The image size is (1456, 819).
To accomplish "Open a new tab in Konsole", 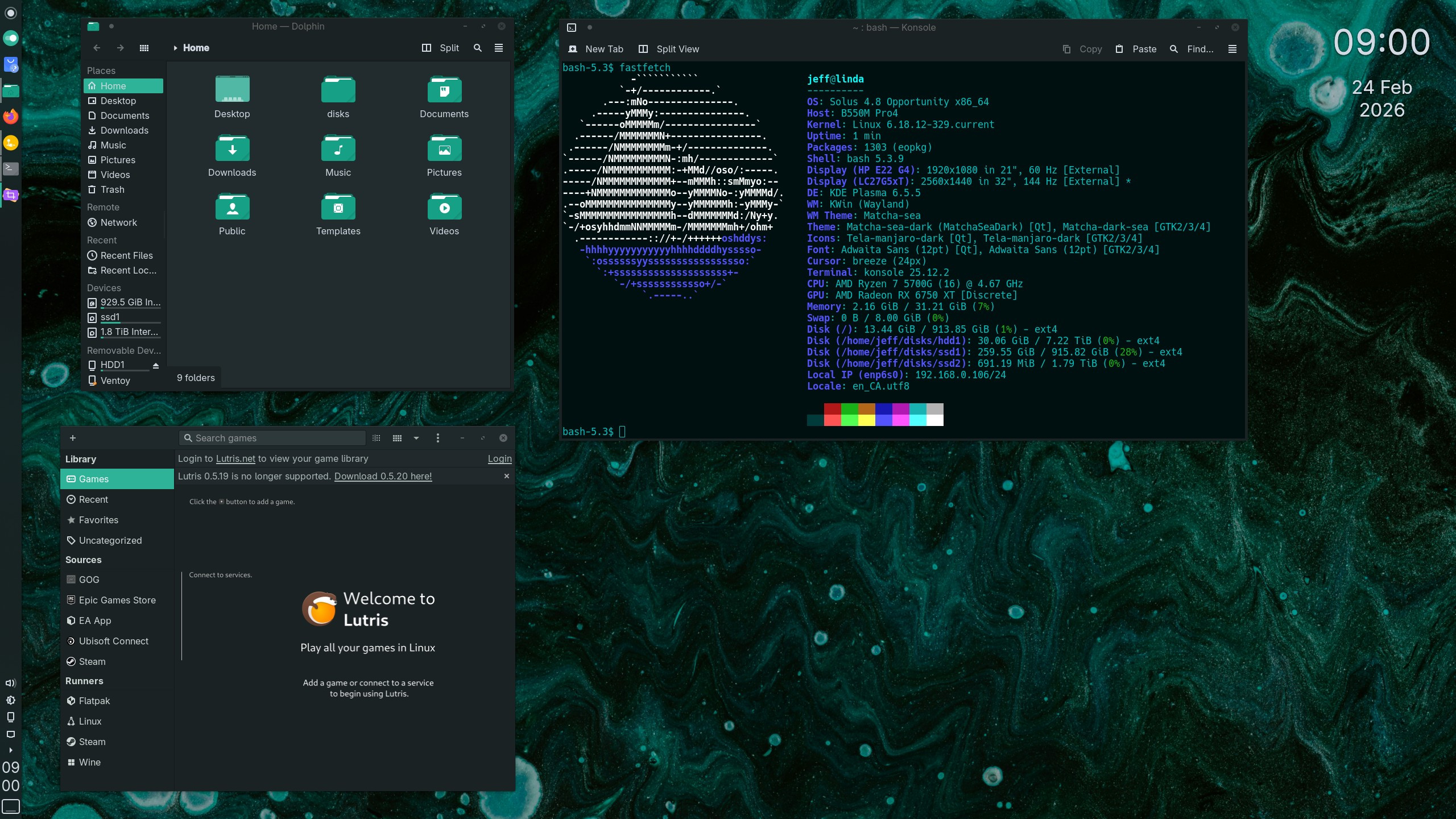I will tap(595, 49).
